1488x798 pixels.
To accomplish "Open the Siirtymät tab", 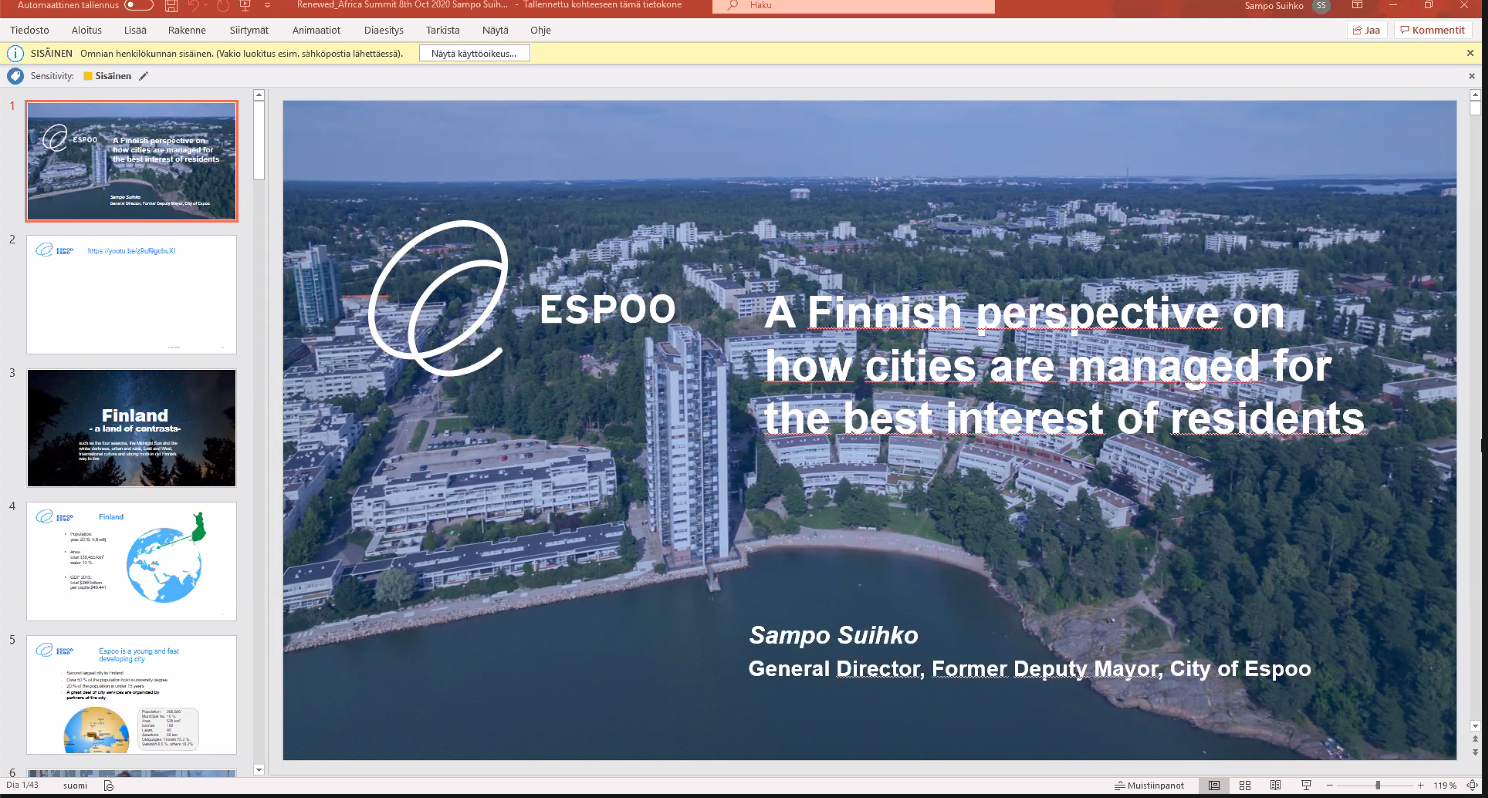I will point(250,30).
